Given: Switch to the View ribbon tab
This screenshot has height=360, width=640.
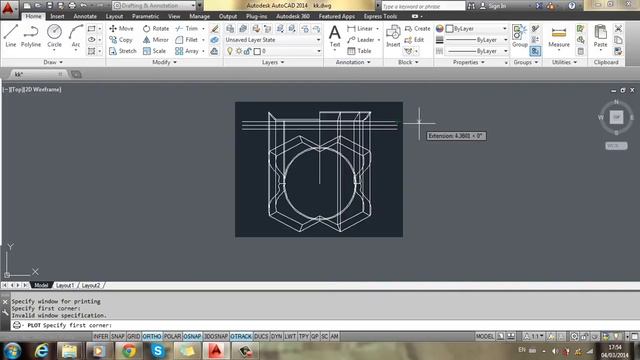Looking at the screenshot, I should [174, 16].
